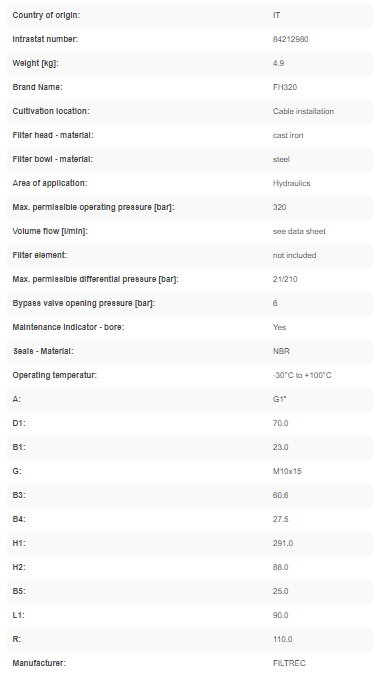Click the Maintenance indicator bore Yes value

(x=279, y=328)
